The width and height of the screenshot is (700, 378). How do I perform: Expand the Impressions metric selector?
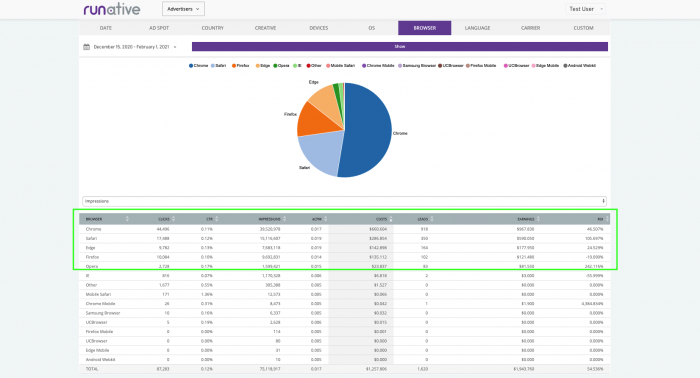[344, 201]
